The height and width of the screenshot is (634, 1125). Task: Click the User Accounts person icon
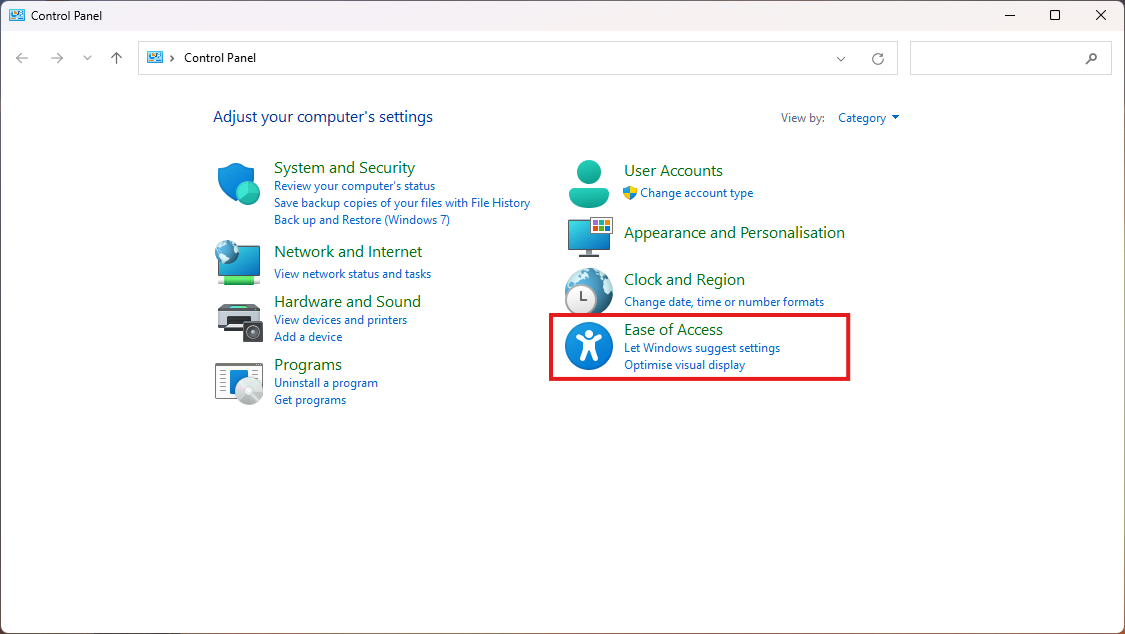[x=589, y=182]
